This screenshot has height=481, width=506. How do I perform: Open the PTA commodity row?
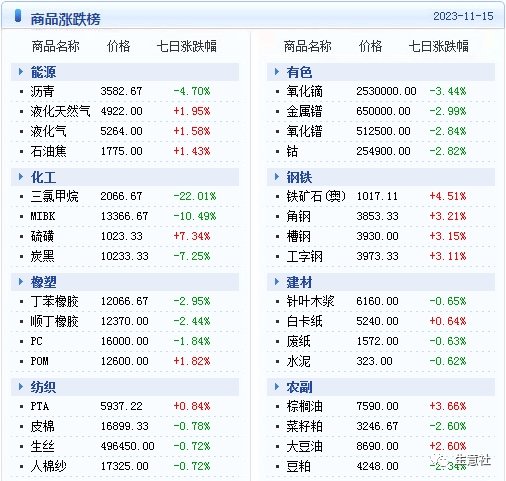pos(40,406)
